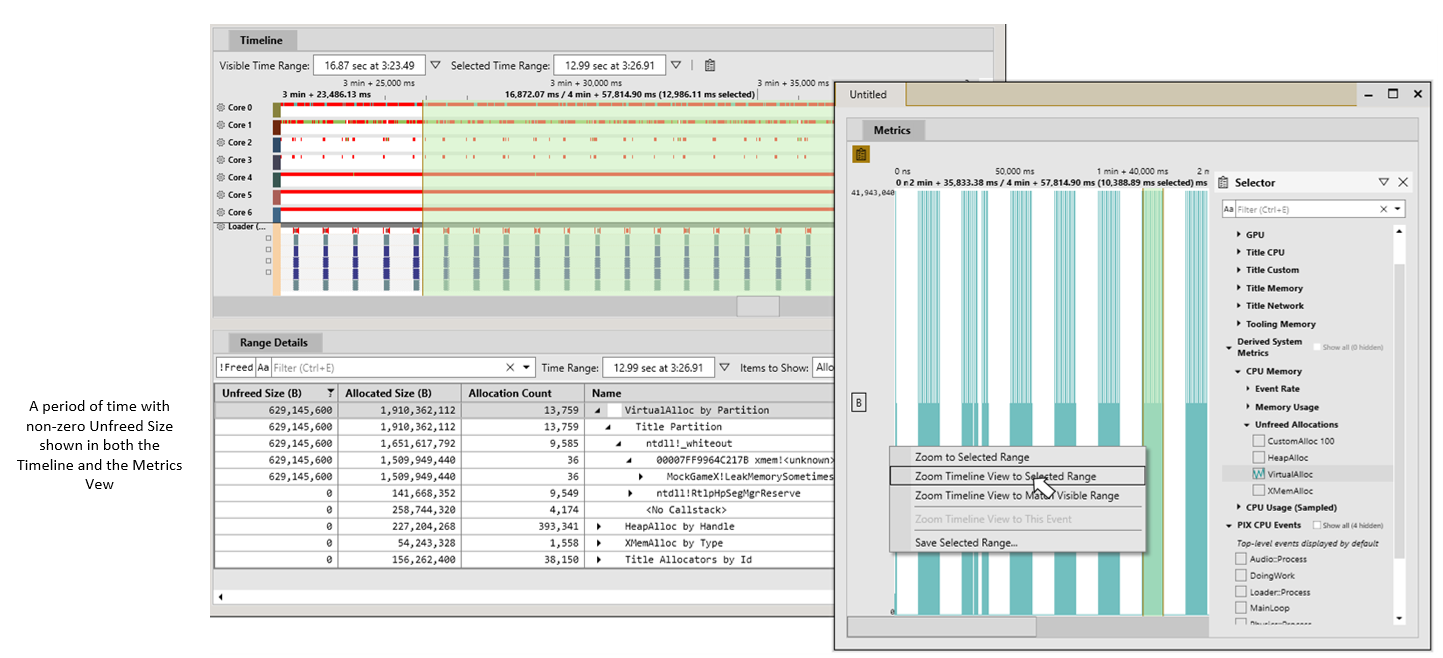Choose Zoom Timeline View to Match Visible Range

(1017, 496)
